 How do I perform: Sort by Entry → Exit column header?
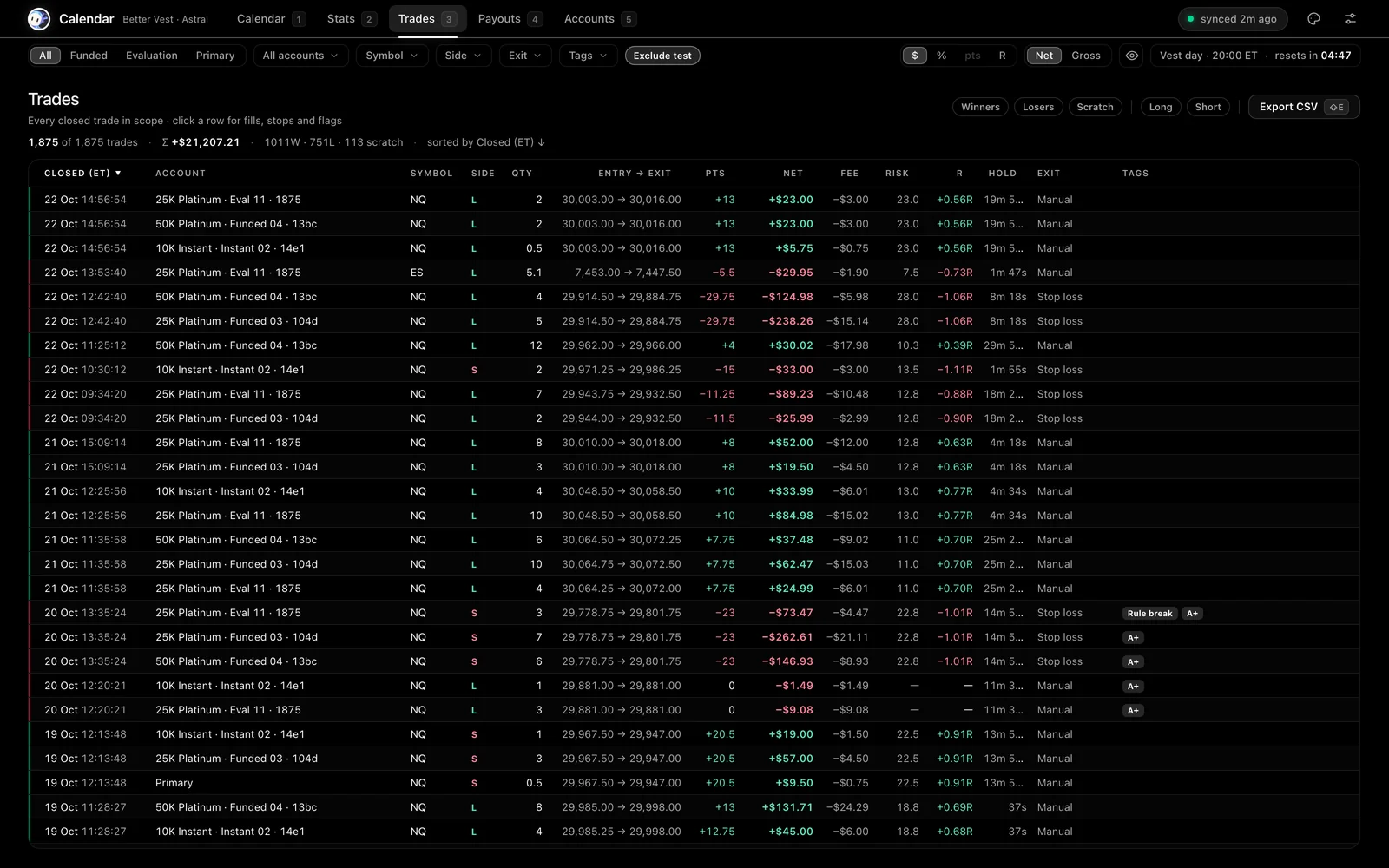[x=635, y=174]
